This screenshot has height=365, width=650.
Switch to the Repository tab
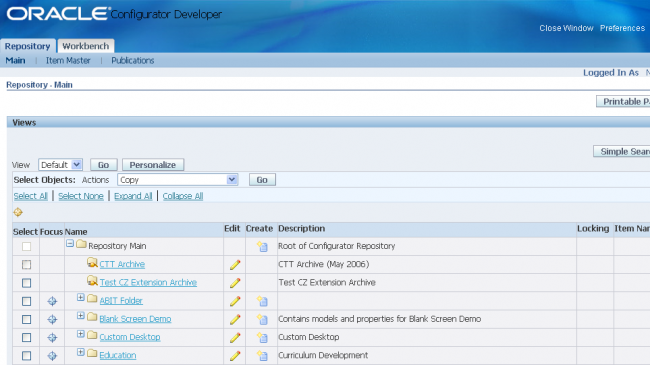point(27,46)
